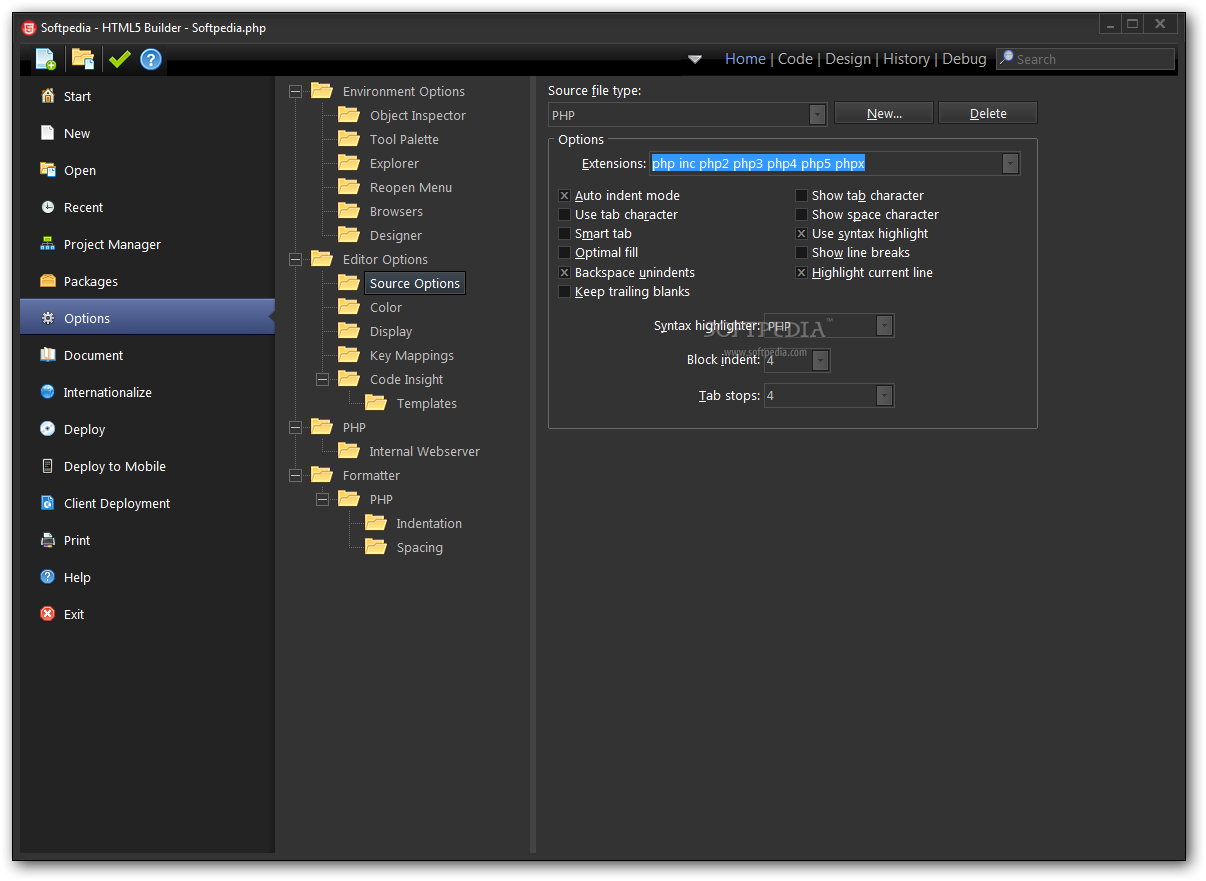This screenshot has height=881, width=1206.
Task: Click Exit in the sidebar
Action: pyautogui.click(x=147, y=615)
